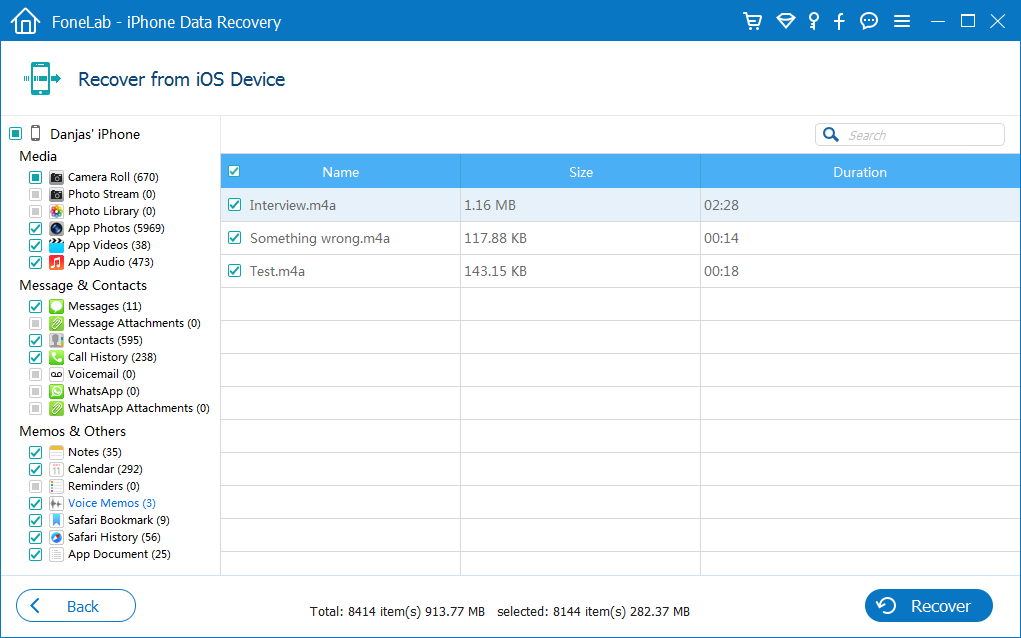Click the Search input field
1021x638 pixels.
pos(920,135)
